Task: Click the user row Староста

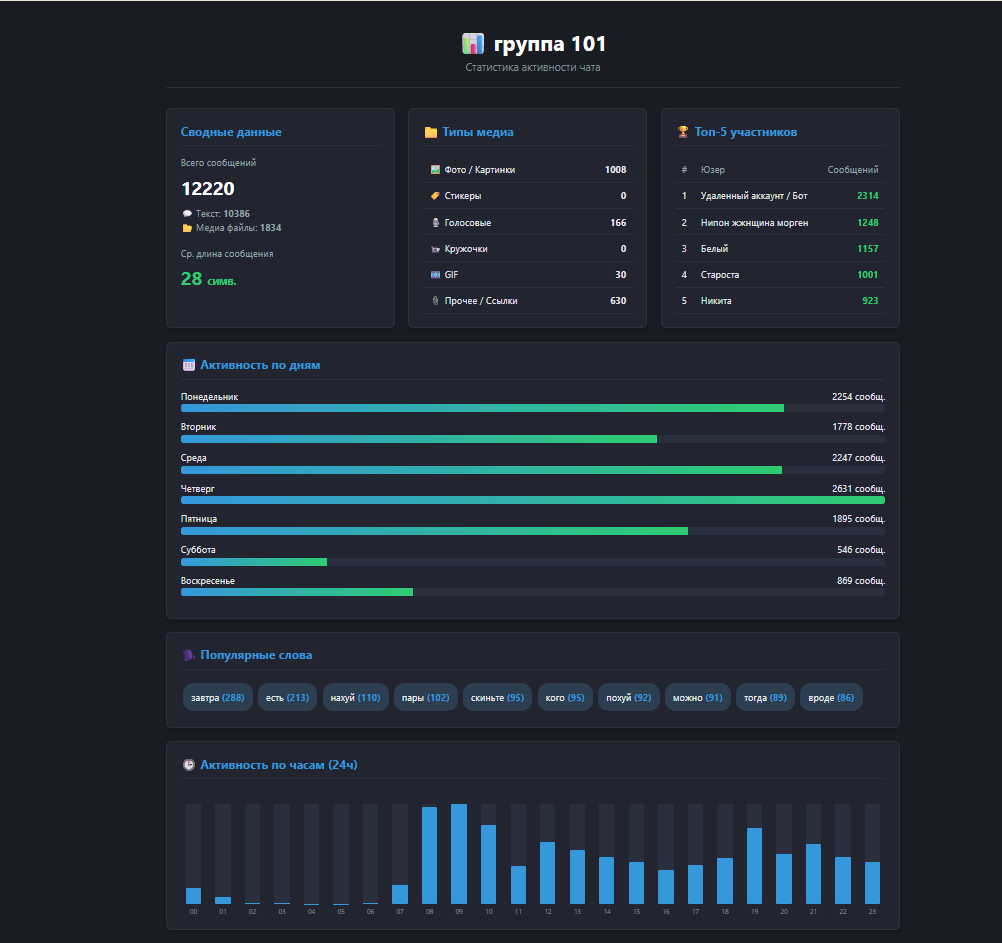Action: coord(780,275)
